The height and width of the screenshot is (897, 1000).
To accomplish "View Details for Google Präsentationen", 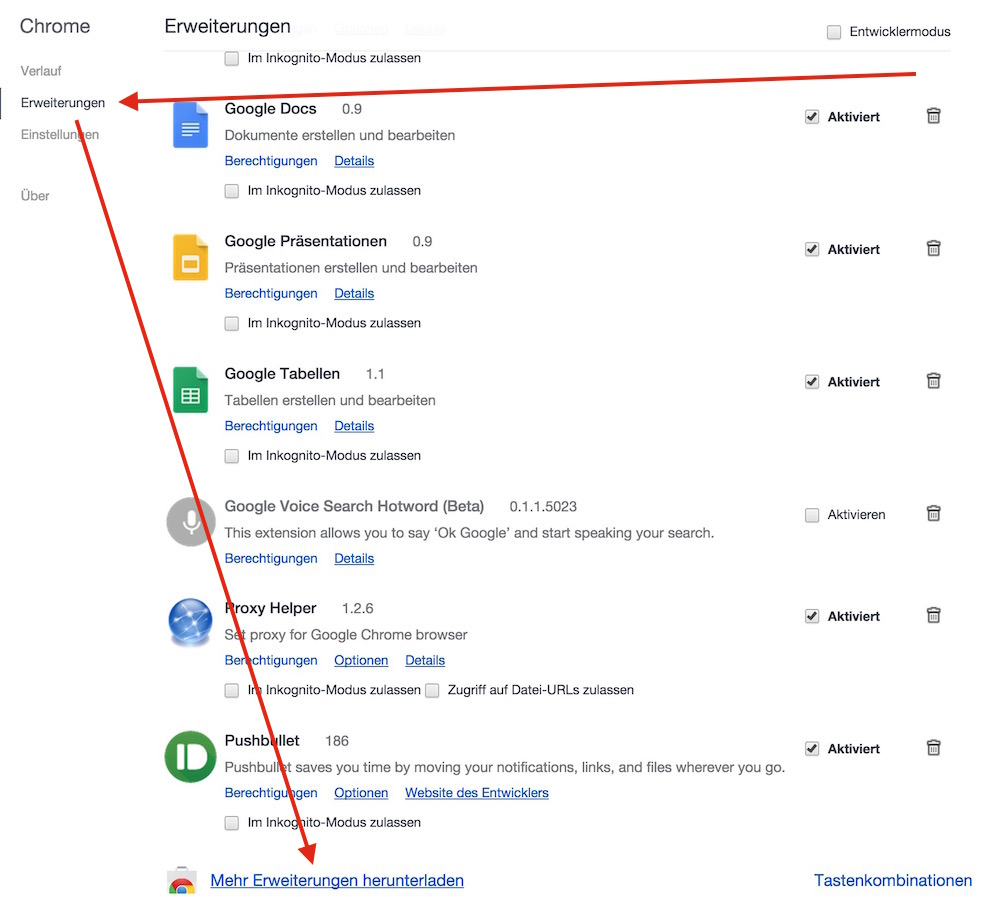I will [x=354, y=293].
